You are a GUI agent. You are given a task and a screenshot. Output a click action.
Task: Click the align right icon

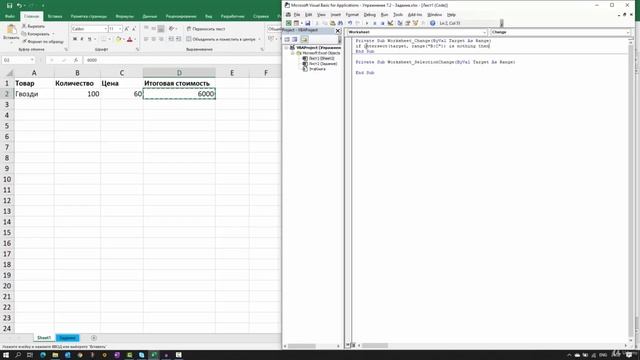click(161, 39)
